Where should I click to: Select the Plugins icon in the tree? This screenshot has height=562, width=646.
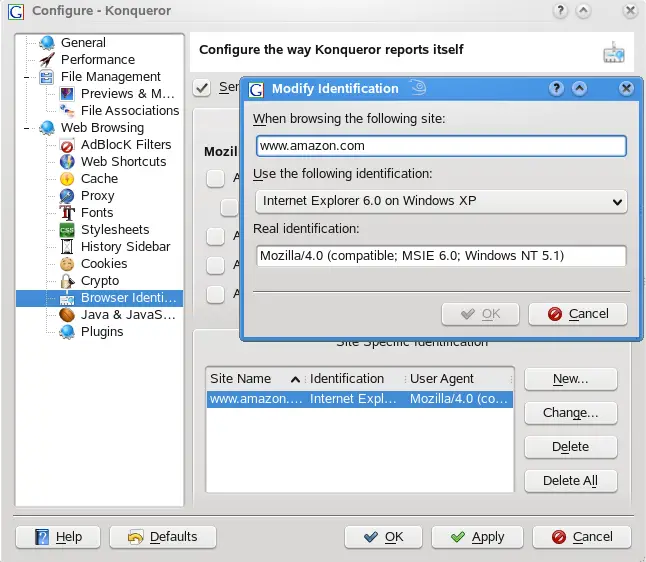67,332
